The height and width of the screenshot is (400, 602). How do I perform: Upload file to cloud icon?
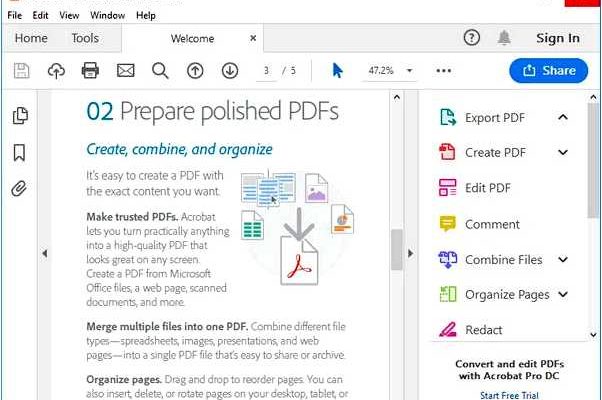(56, 71)
